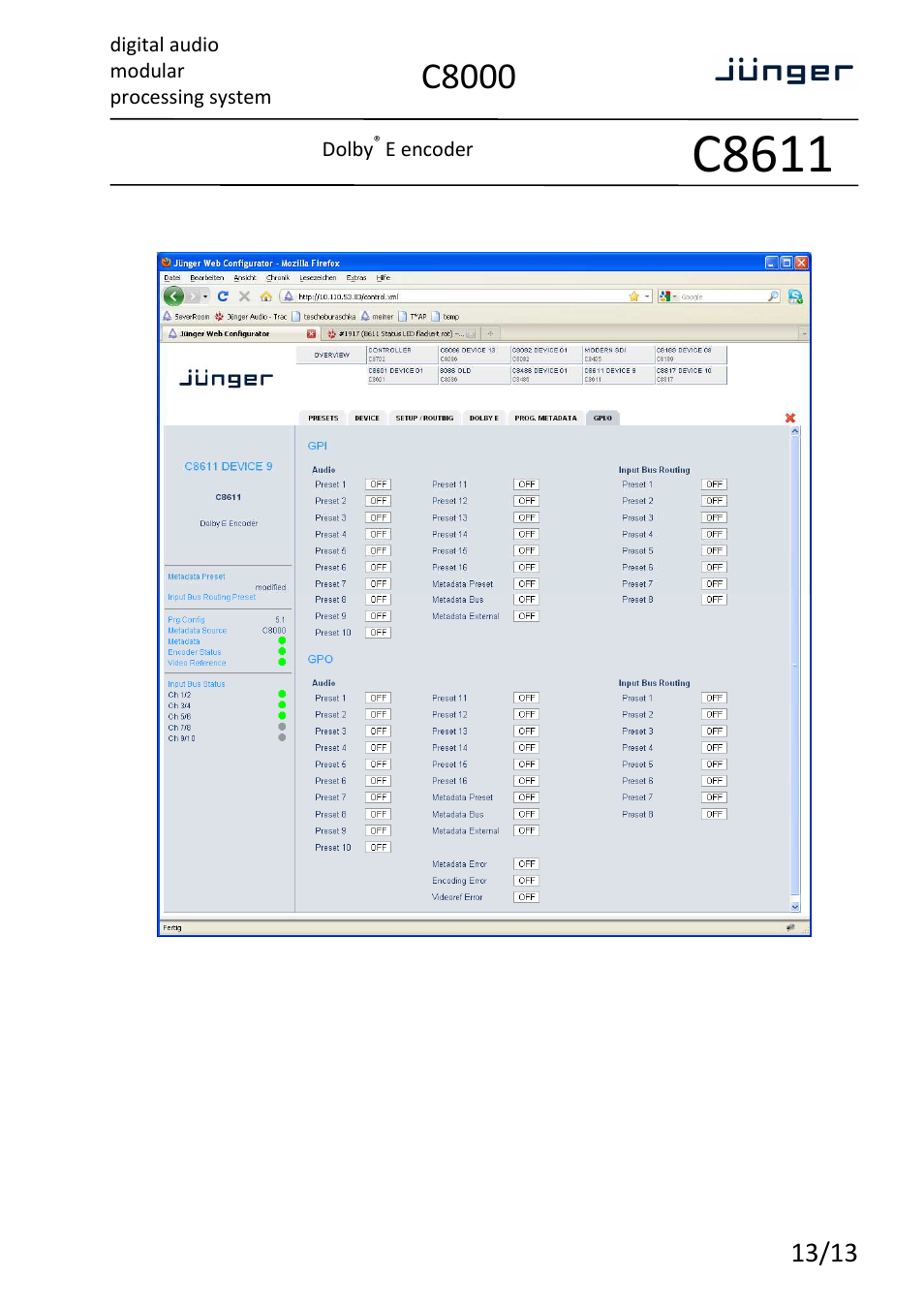The width and height of the screenshot is (924, 1309).
Task: Select the GPI/O tab
Action: pos(602,419)
